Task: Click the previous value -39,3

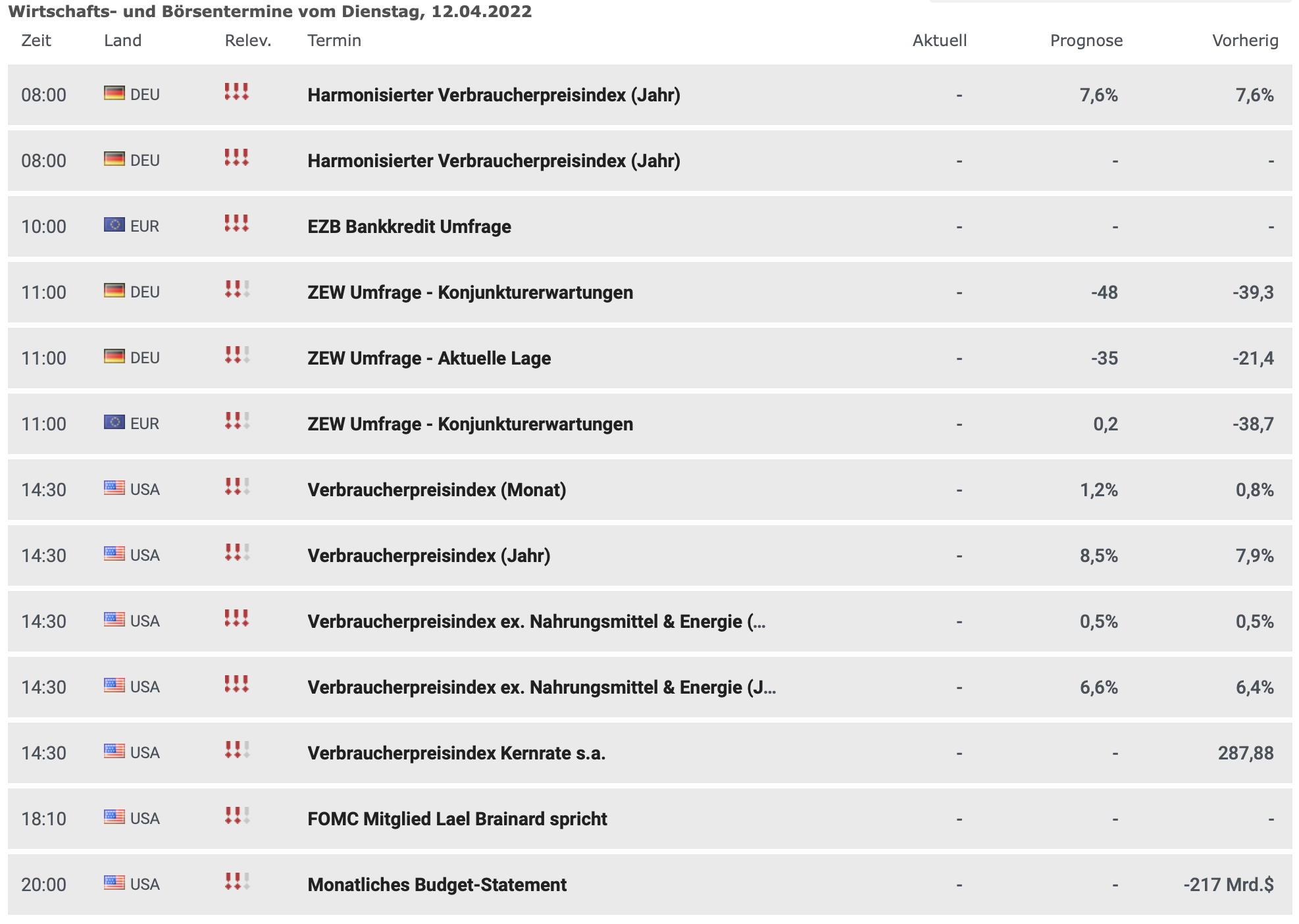Action: pos(1253,292)
